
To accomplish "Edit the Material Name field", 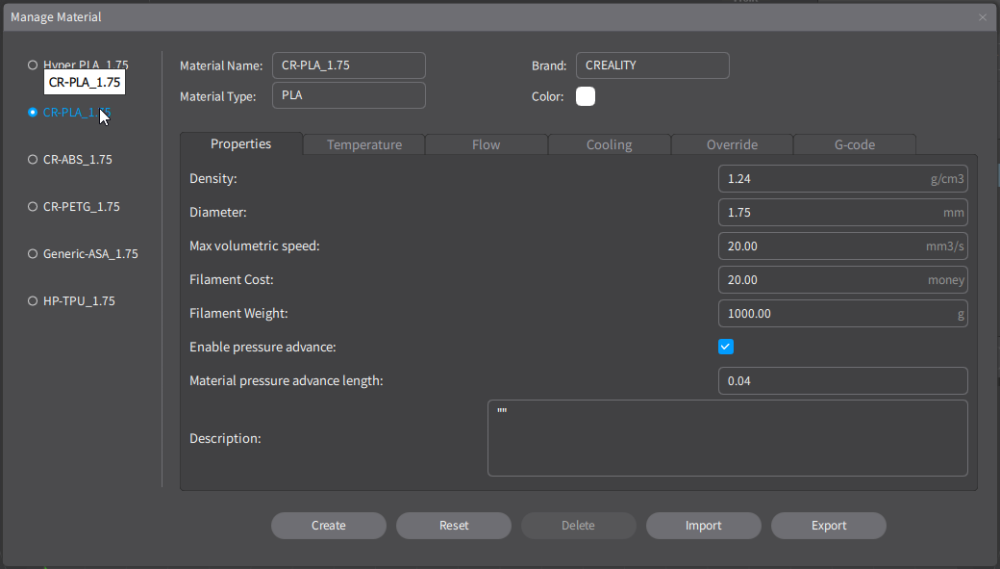I will click(349, 65).
